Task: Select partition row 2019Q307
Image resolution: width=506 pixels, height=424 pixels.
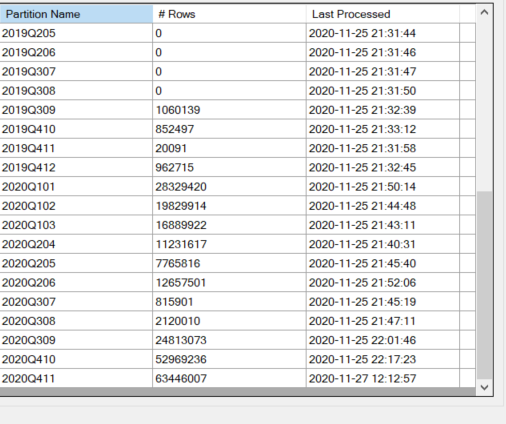Action: click(x=238, y=72)
